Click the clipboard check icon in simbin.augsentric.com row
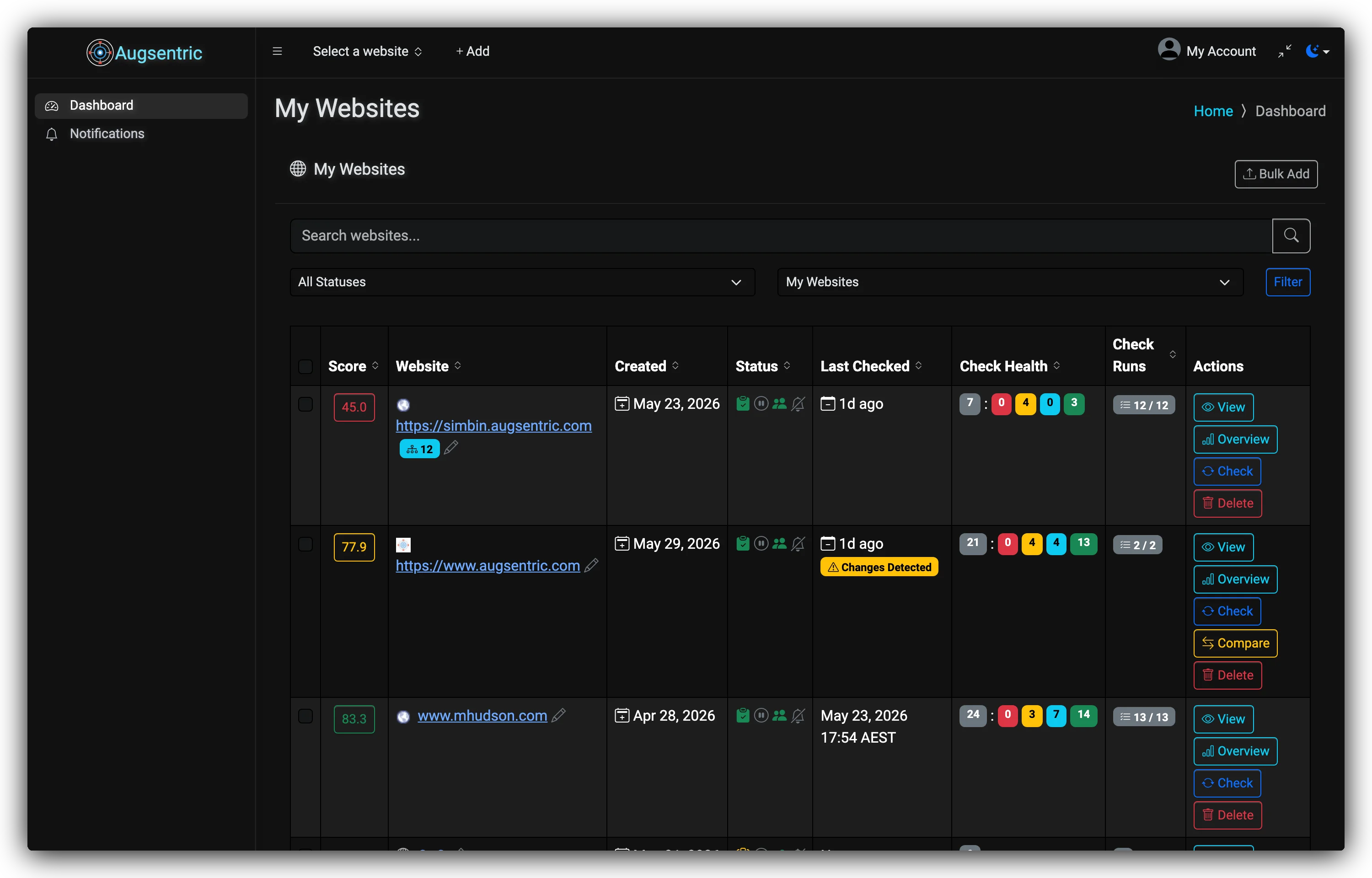This screenshot has height=878, width=1372. point(742,403)
